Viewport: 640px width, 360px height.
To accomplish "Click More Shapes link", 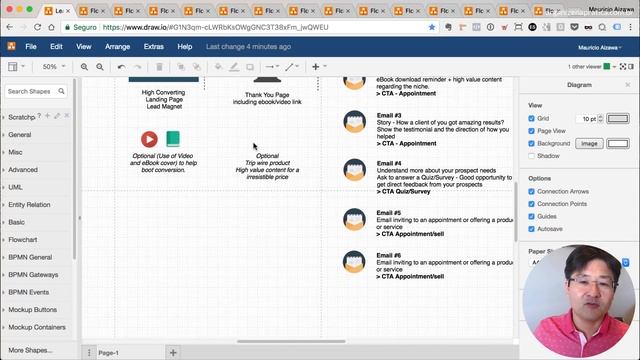I will (30, 350).
